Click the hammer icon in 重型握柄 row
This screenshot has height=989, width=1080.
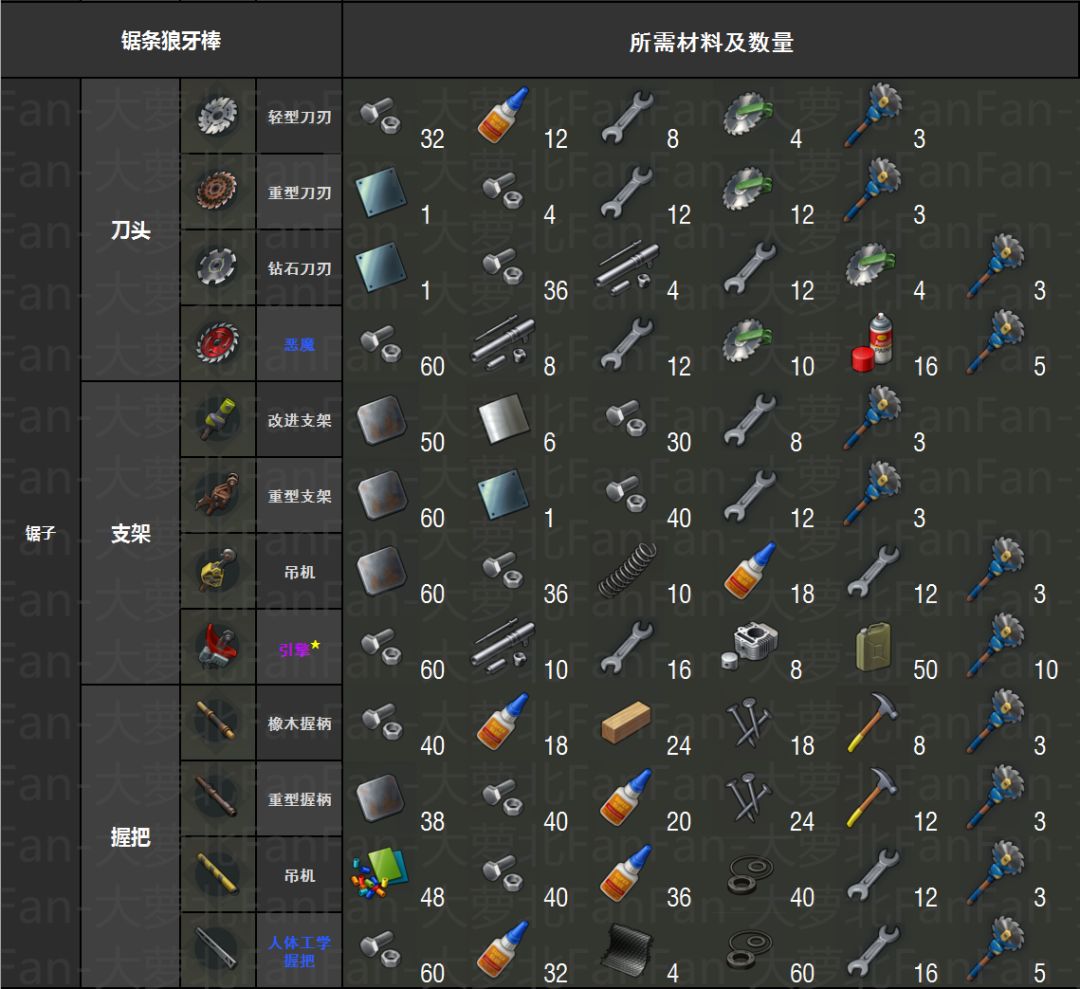point(872,798)
